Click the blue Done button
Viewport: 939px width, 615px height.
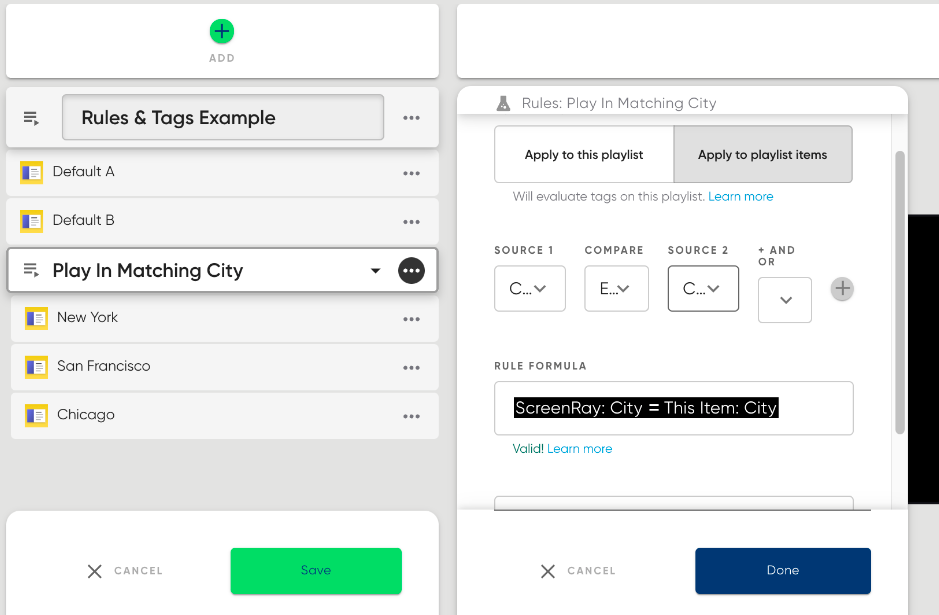point(783,571)
